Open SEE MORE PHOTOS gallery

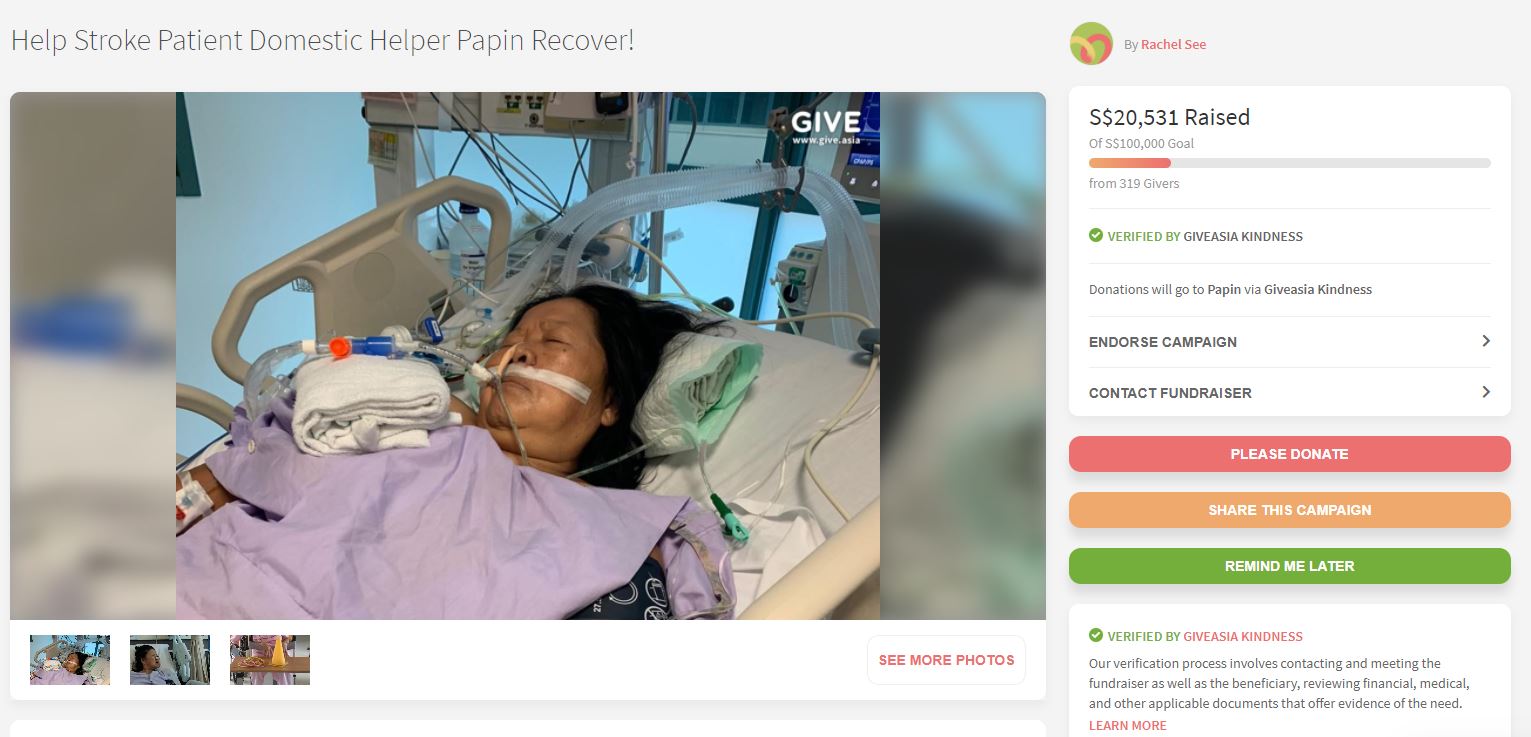click(x=946, y=660)
